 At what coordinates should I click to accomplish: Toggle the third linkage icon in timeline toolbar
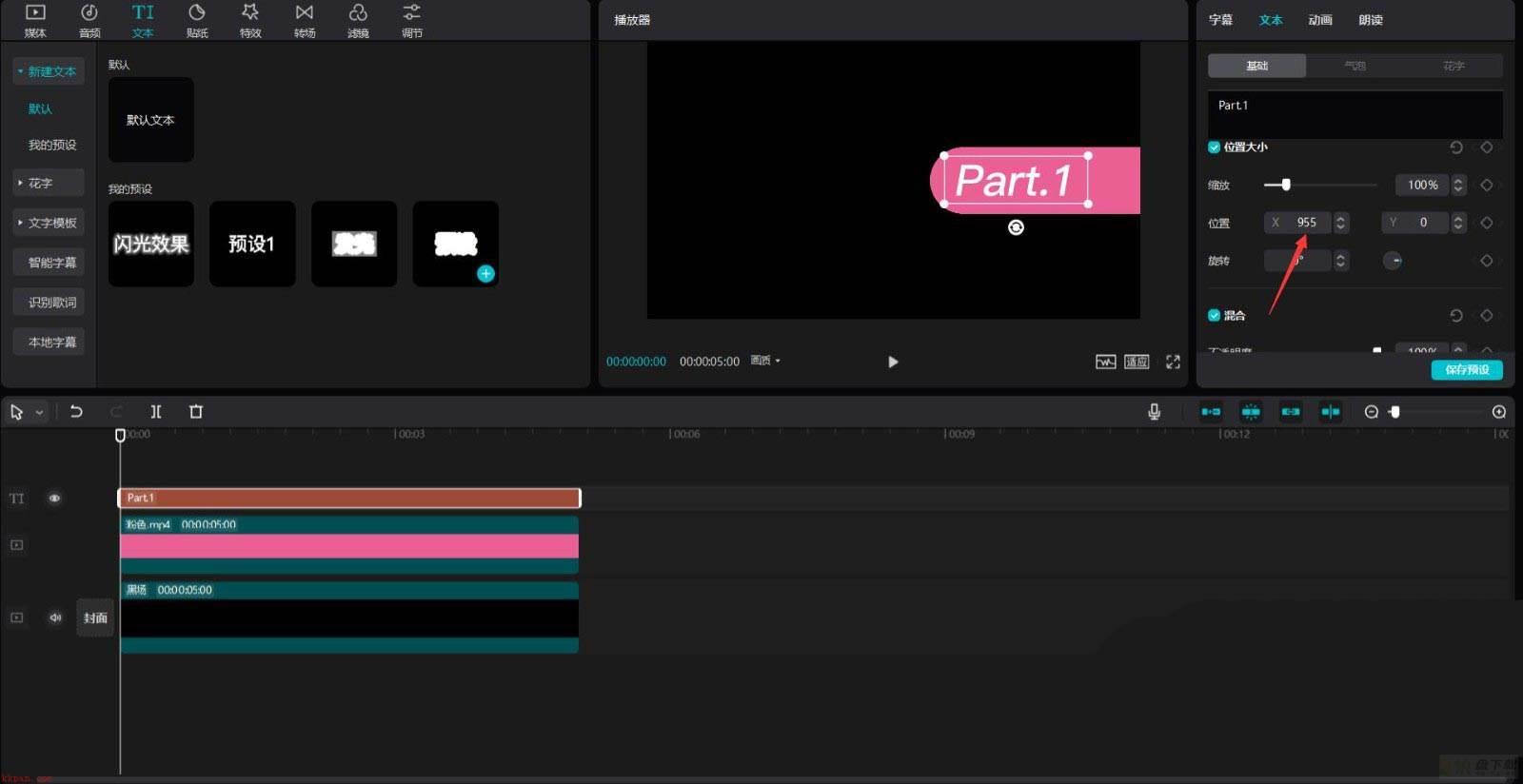(x=1291, y=412)
